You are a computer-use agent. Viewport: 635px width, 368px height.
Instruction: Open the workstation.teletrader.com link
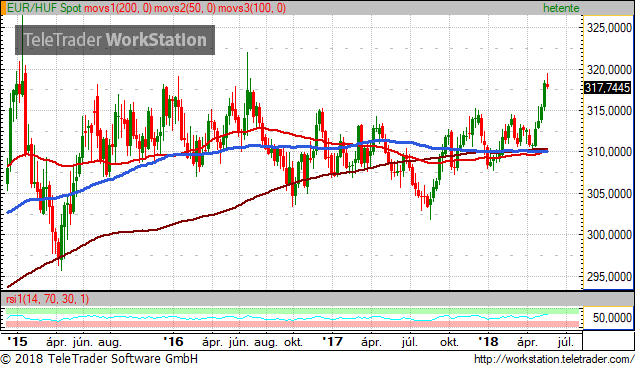554,359
